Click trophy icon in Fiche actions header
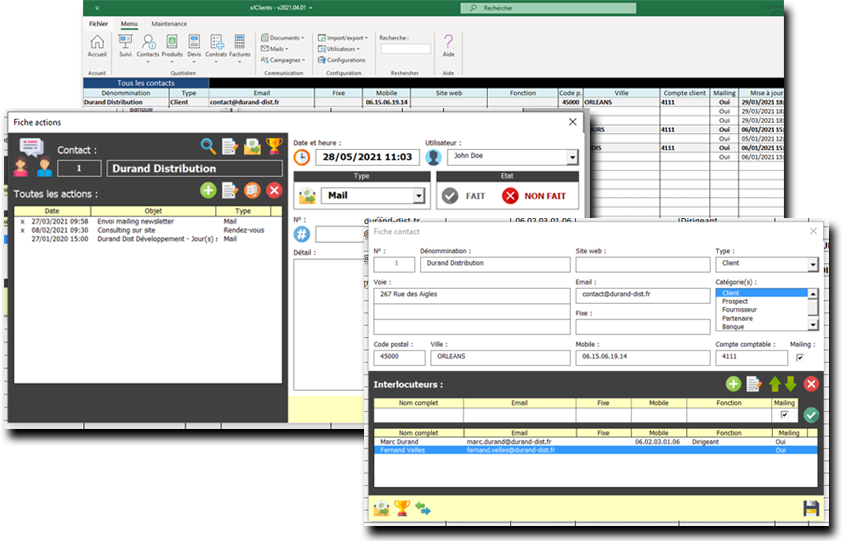This screenshot has height=541, width=843. tap(274, 146)
